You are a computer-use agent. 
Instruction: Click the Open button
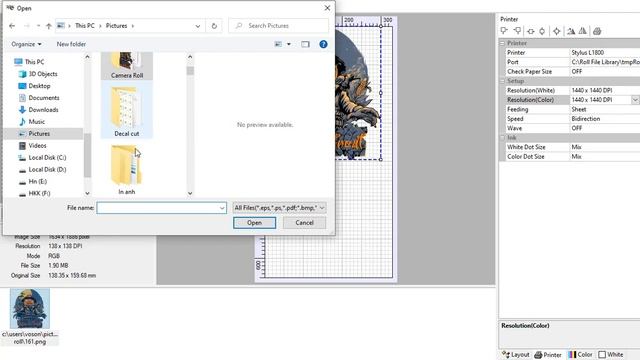pos(254,223)
